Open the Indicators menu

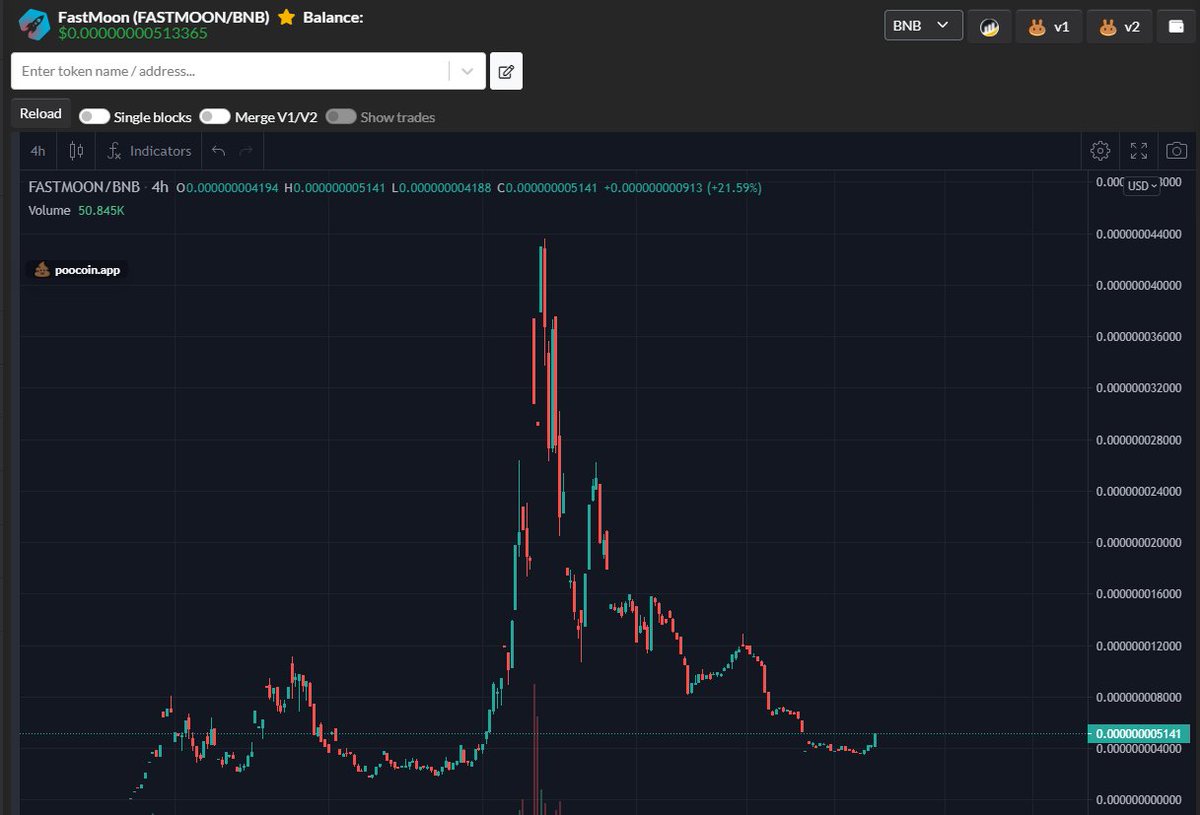pyautogui.click(x=149, y=151)
